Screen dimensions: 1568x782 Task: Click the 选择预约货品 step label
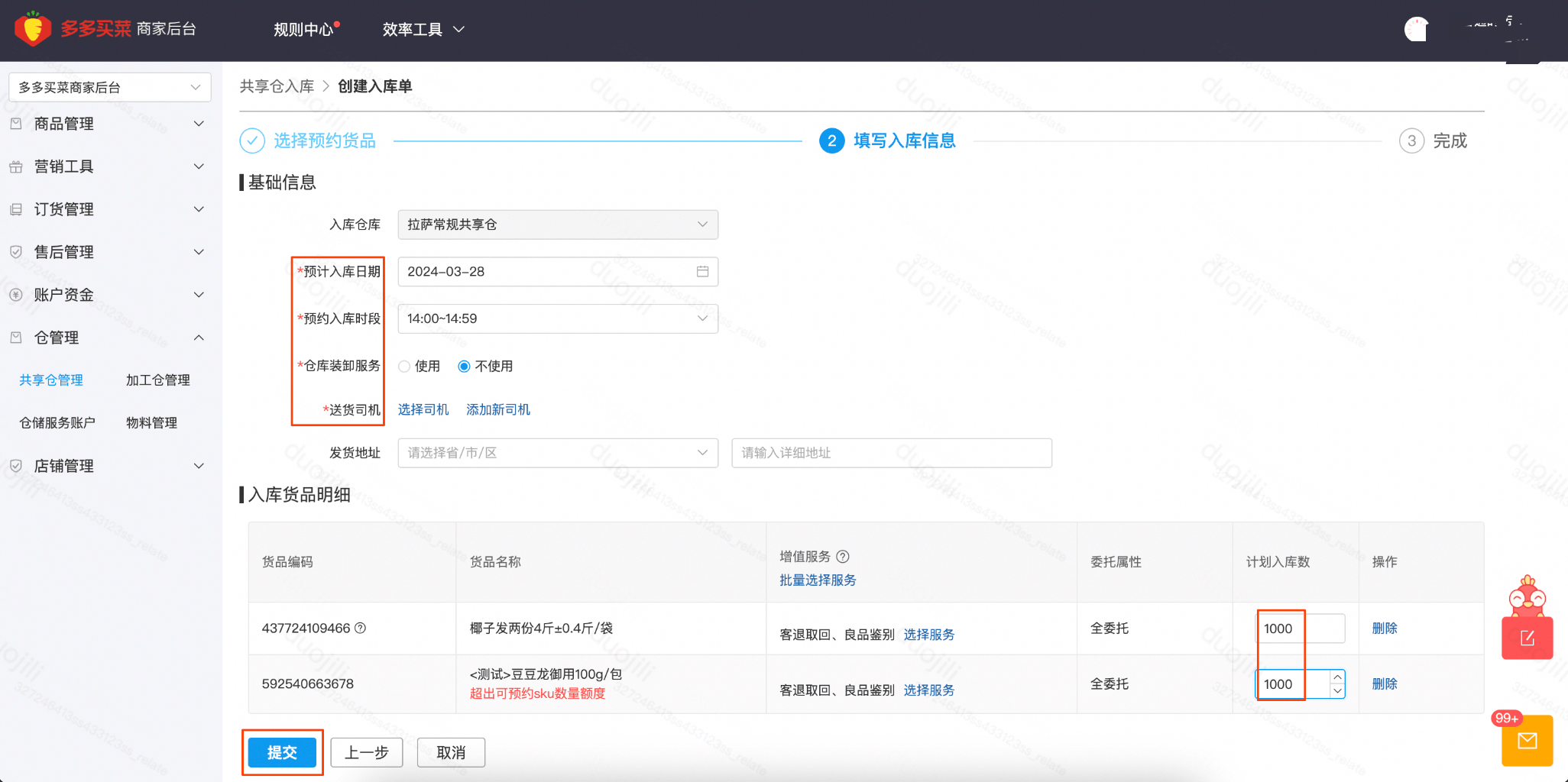pos(325,141)
